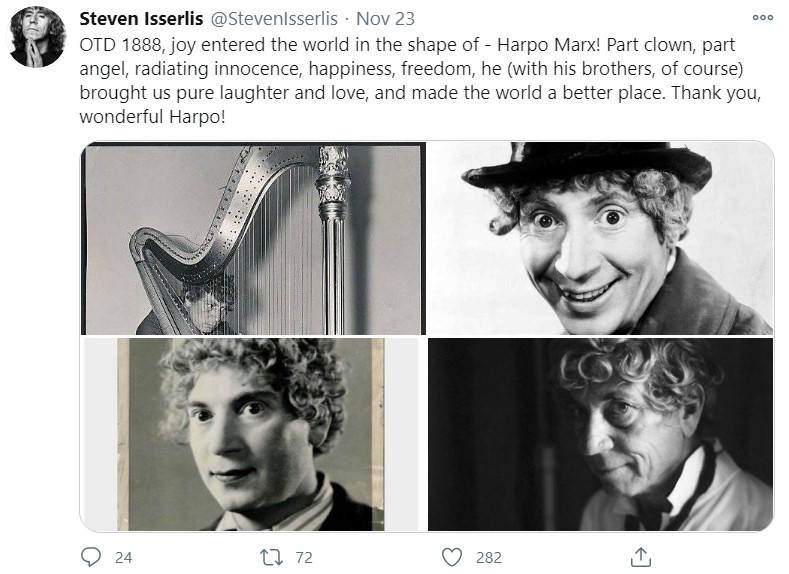Open the sepia curly-haired portrait photo

pyautogui.click(x=252, y=434)
